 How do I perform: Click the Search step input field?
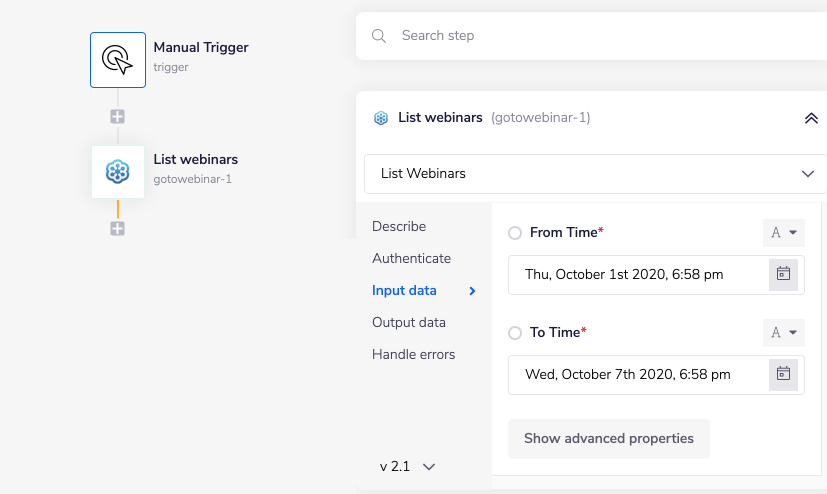(x=600, y=36)
